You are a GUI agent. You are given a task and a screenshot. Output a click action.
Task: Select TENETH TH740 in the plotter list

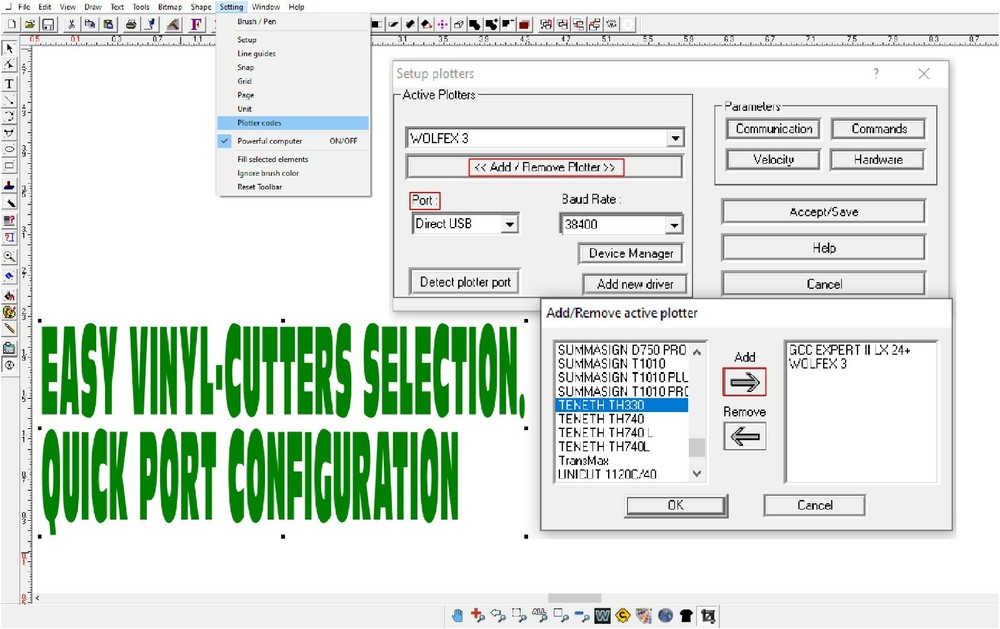(x=604, y=420)
